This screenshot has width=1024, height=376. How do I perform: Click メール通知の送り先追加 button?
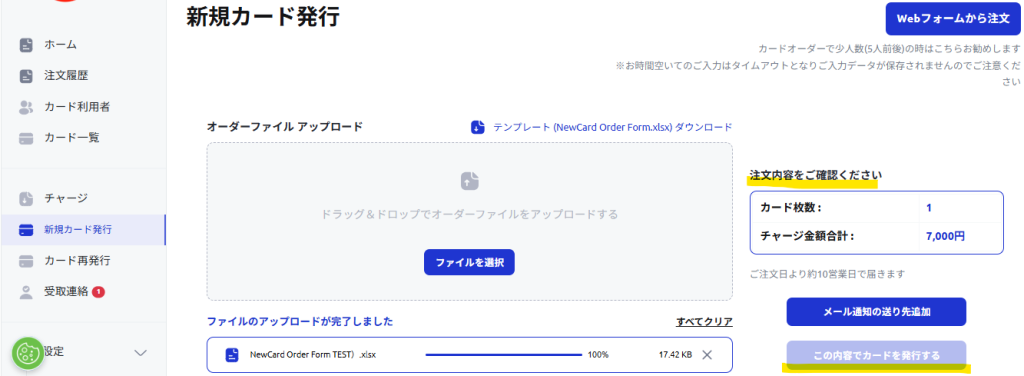(x=876, y=312)
